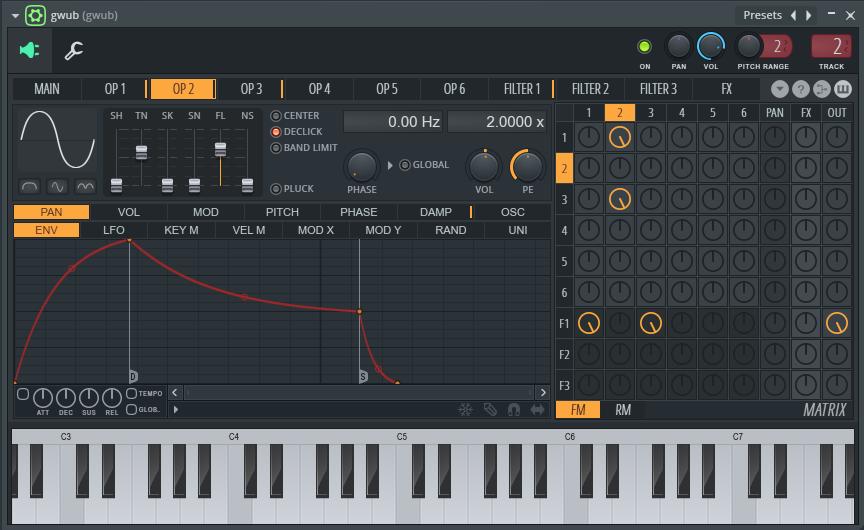This screenshot has height=530, width=864.
Task: Switch to the FILTER 1 tab
Action: tap(522, 89)
